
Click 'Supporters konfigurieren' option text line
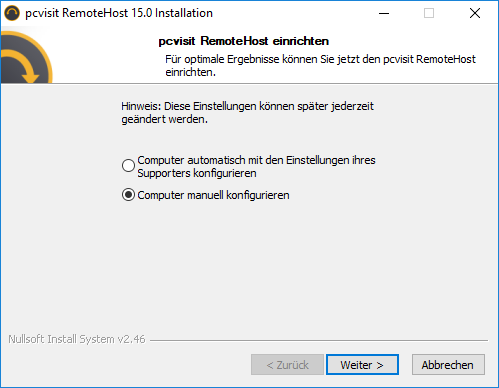[197, 173]
